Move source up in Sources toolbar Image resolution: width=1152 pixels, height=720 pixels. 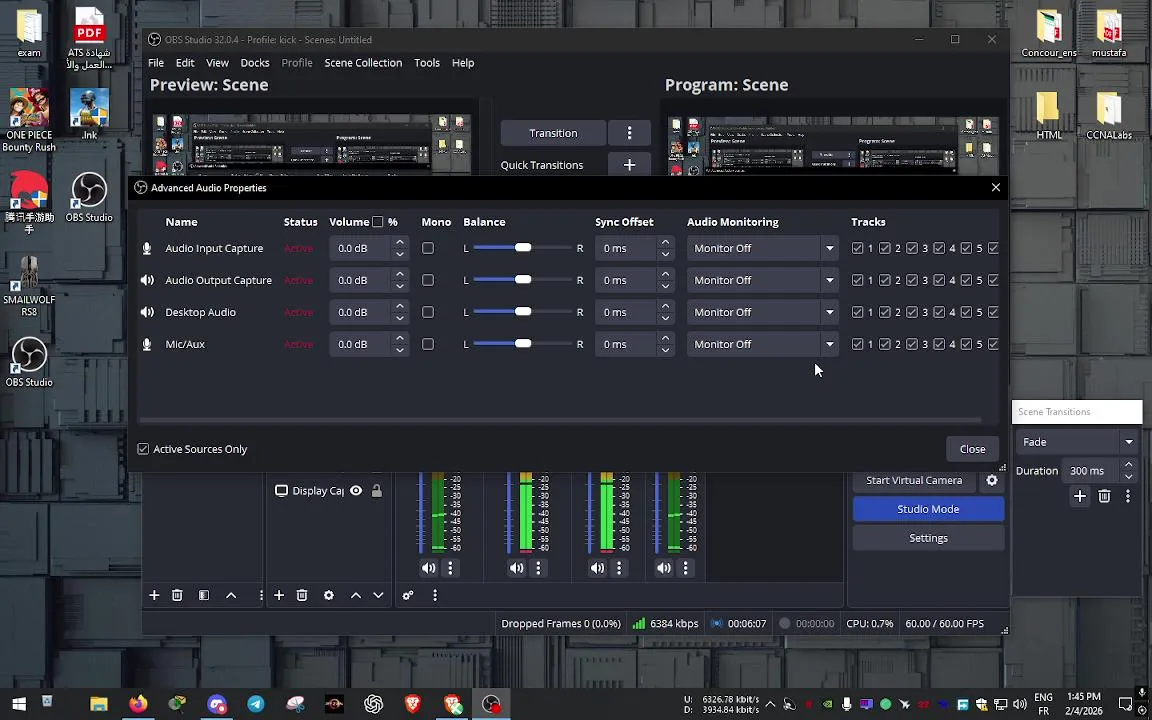[x=356, y=595]
